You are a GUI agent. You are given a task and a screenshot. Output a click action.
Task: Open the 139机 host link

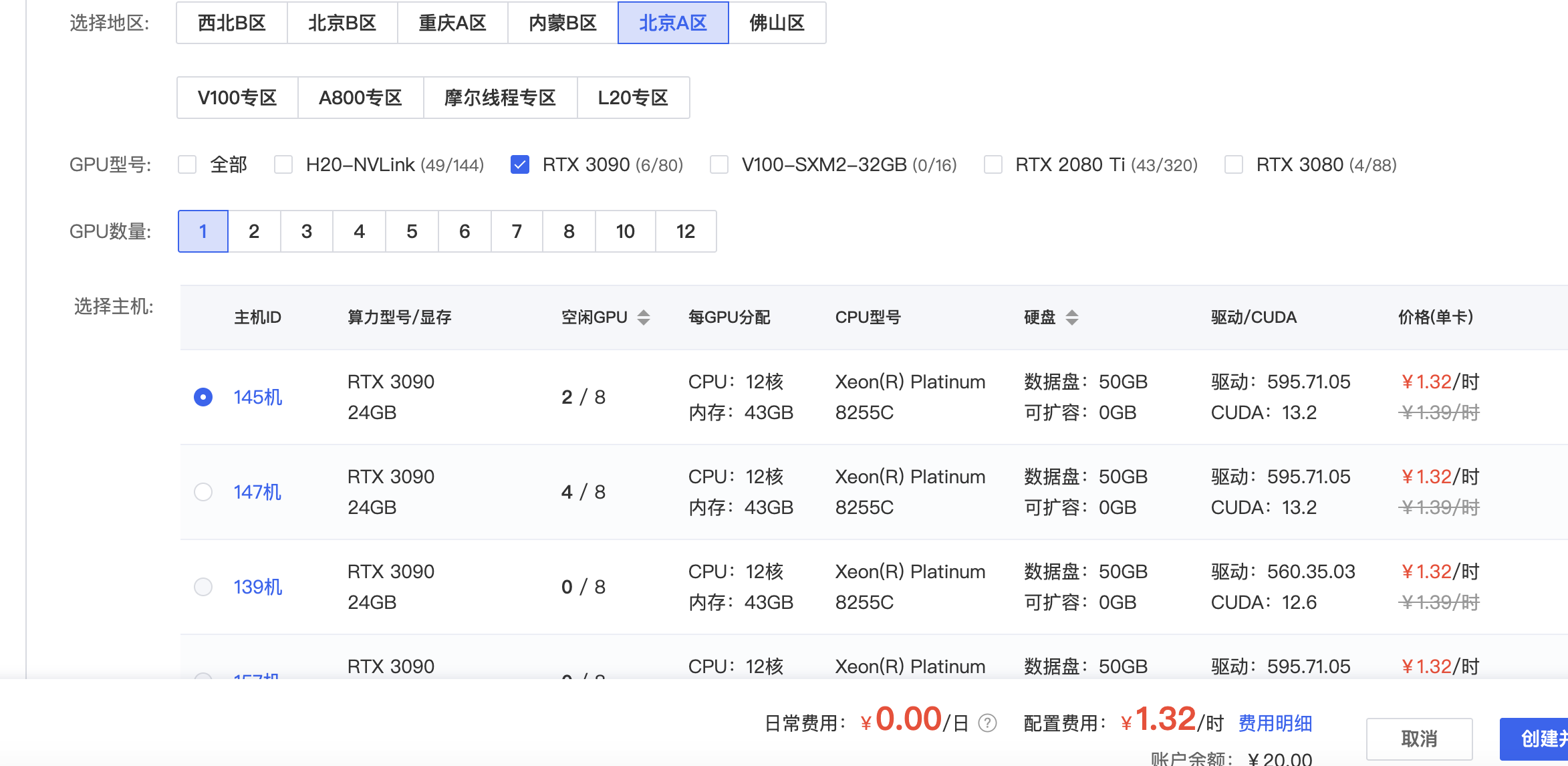[258, 587]
